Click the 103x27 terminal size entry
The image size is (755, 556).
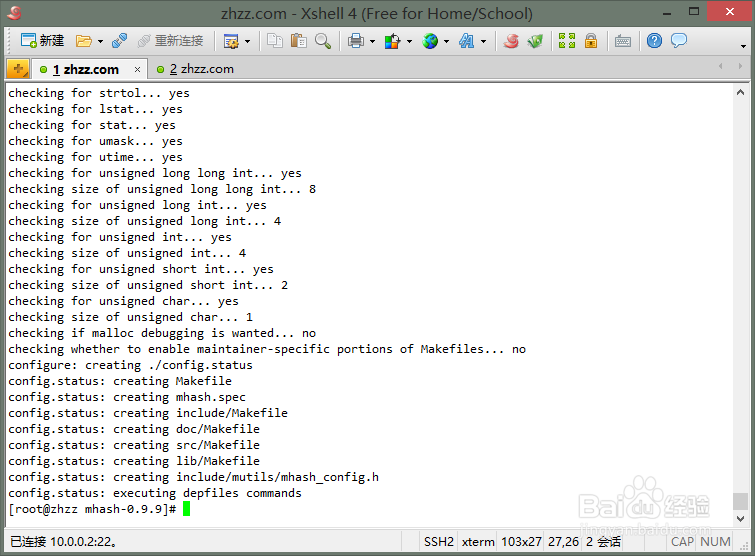pos(521,542)
